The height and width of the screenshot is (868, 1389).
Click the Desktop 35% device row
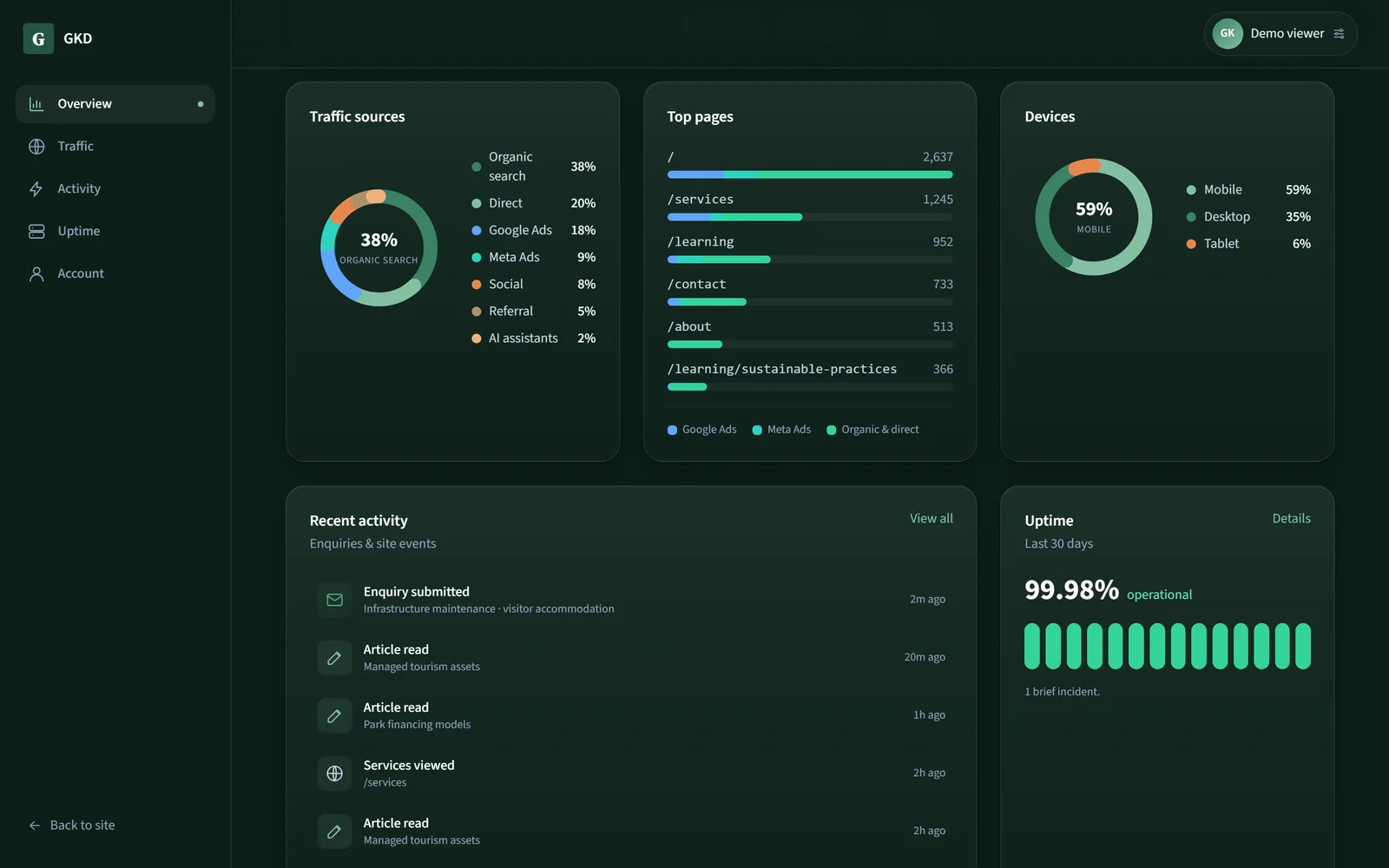(x=1248, y=217)
